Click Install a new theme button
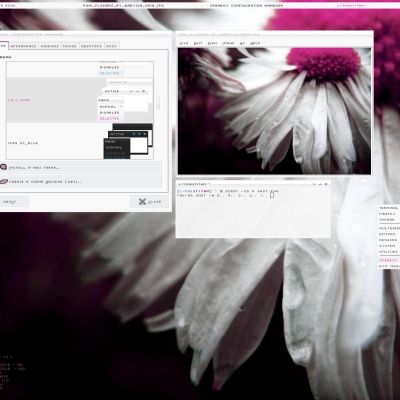This screenshot has height=400, width=400. tap(81, 167)
